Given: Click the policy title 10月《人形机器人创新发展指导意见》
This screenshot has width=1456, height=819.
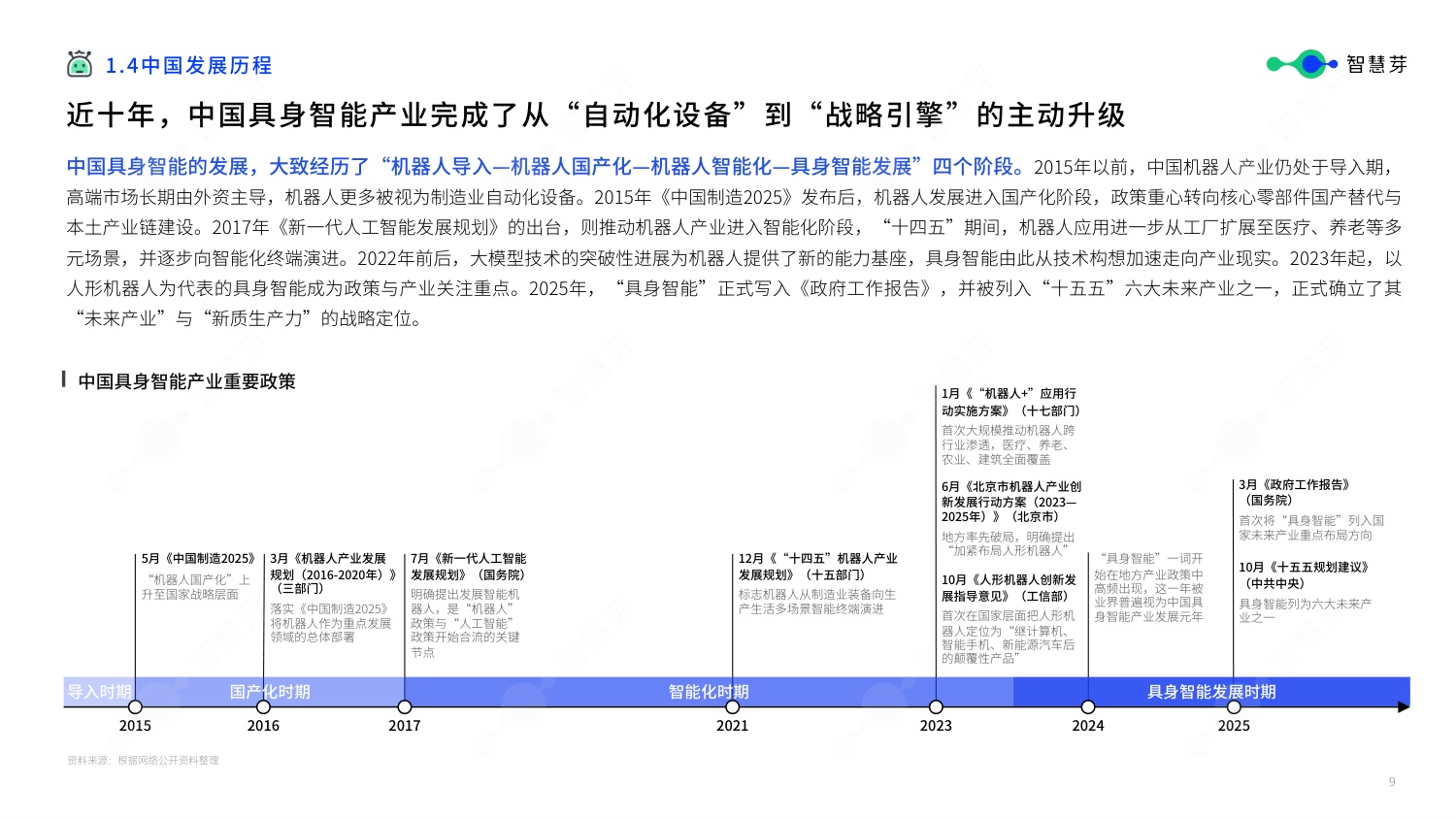Looking at the screenshot, I should coord(1009,588).
